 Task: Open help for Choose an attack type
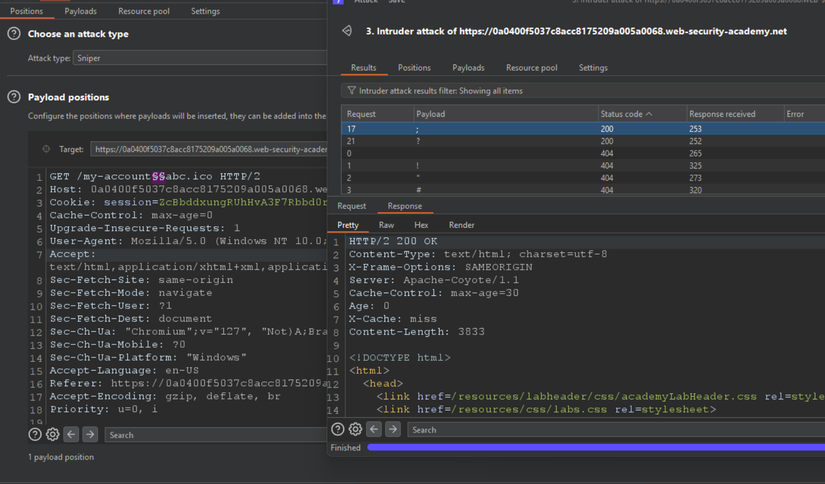coord(14,34)
